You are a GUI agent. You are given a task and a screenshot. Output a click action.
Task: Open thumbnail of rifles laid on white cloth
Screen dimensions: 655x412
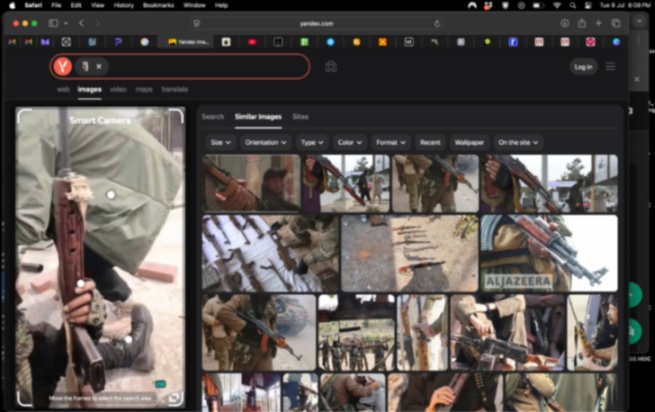[270, 253]
